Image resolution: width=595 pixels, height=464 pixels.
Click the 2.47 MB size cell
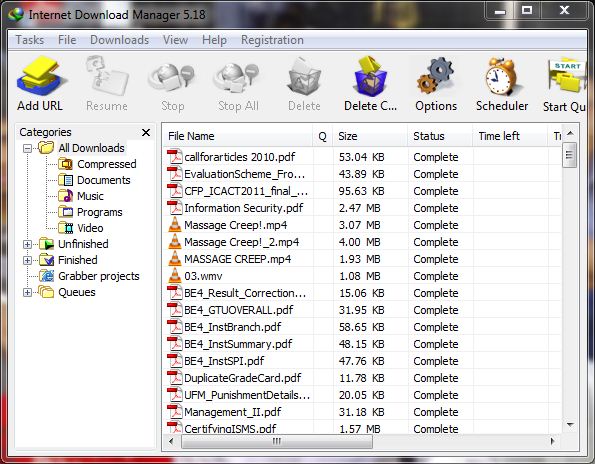click(x=359, y=208)
